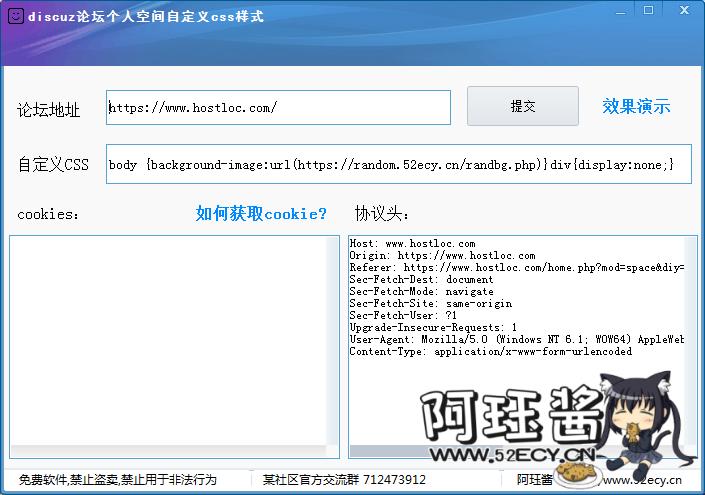
Task: Click inside the empty cookies text area
Action: point(174,340)
